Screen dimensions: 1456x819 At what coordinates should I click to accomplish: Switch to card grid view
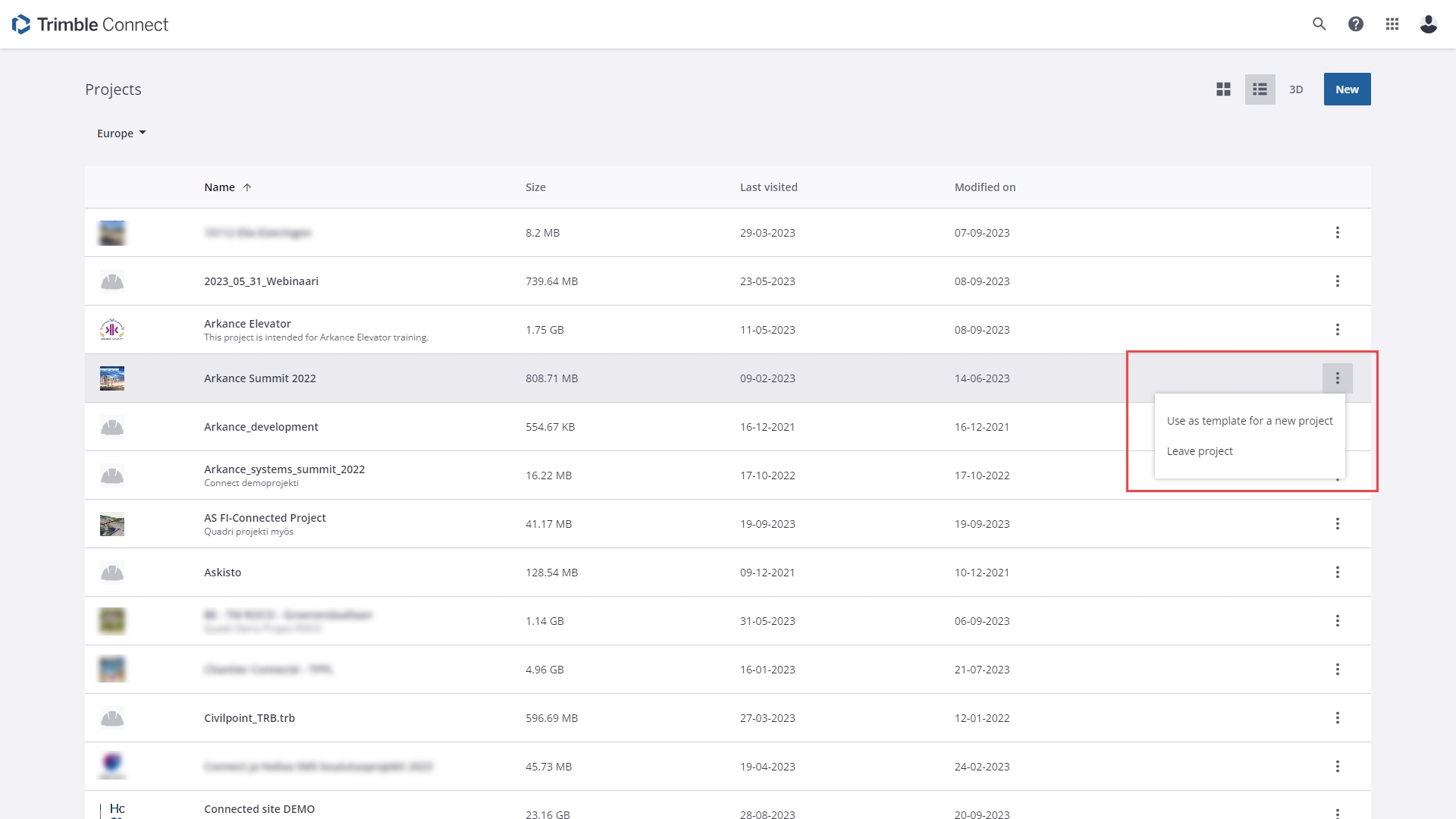[x=1223, y=89]
